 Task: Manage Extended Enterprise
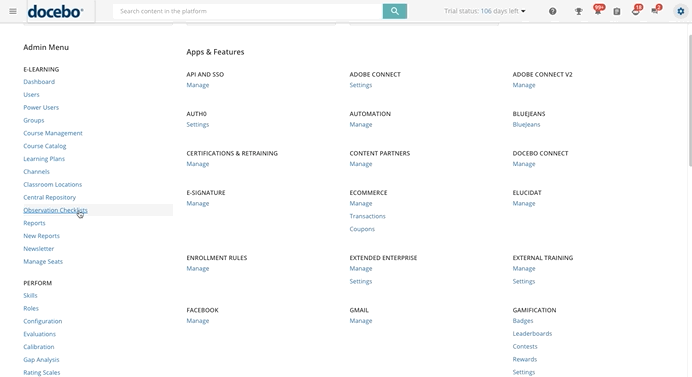point(361,268)
